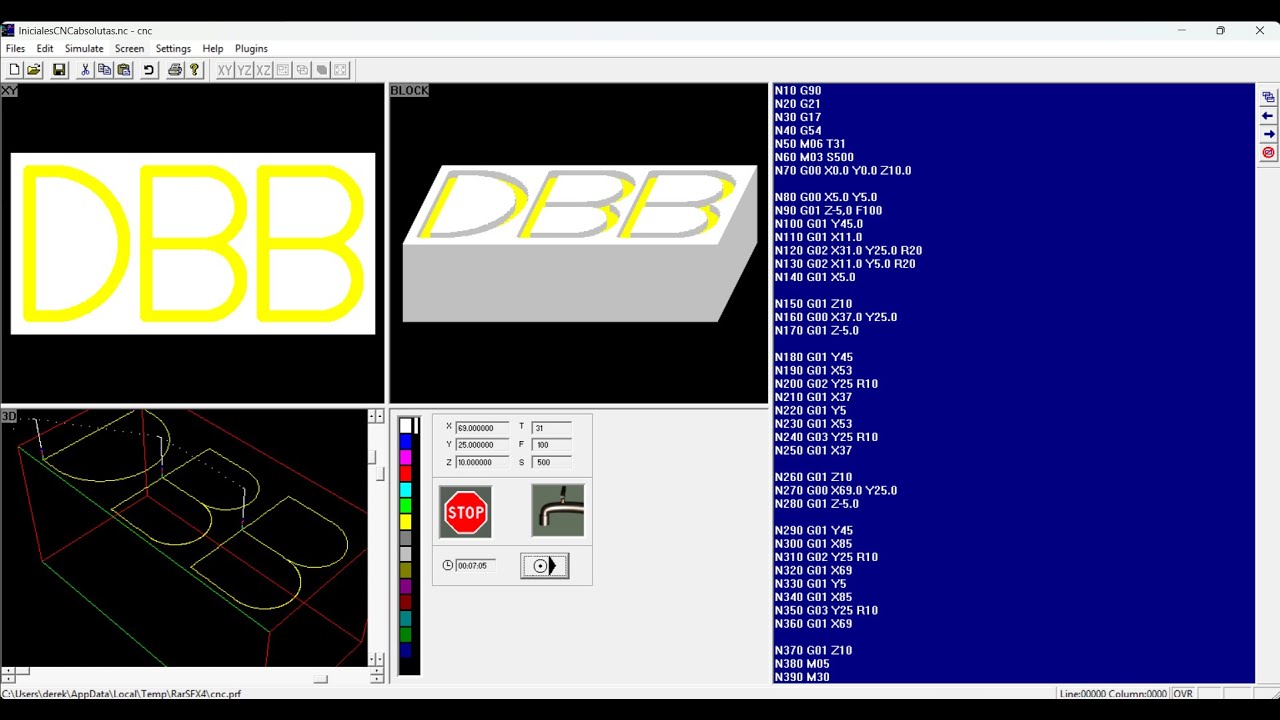1280x720 pixels.
Task: Click the BLOCK view label
Action: tap(409, 91)
